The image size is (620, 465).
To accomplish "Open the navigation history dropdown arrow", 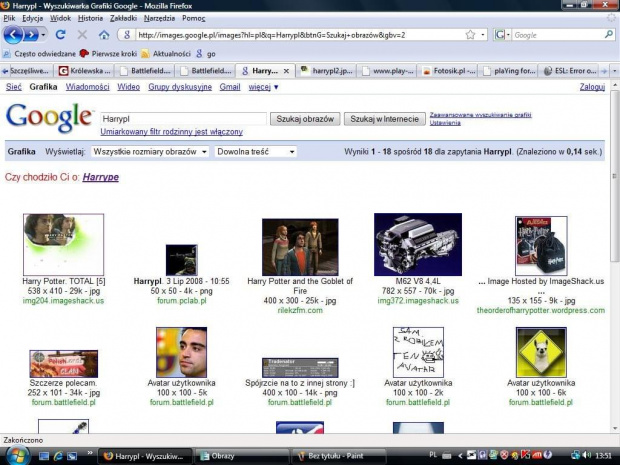I will click(43, 35).
